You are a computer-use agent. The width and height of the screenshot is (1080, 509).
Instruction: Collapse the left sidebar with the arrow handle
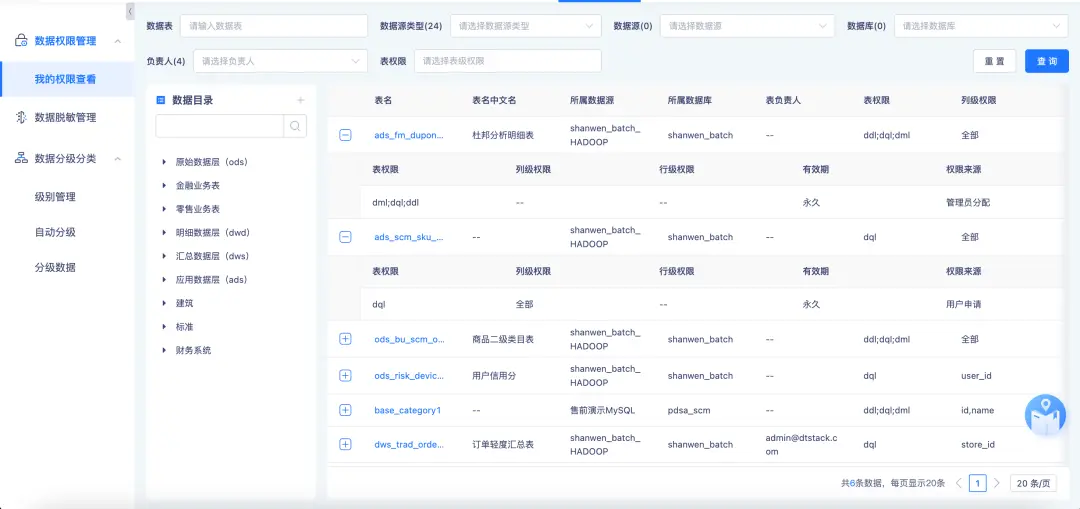[x=130, y=12]
